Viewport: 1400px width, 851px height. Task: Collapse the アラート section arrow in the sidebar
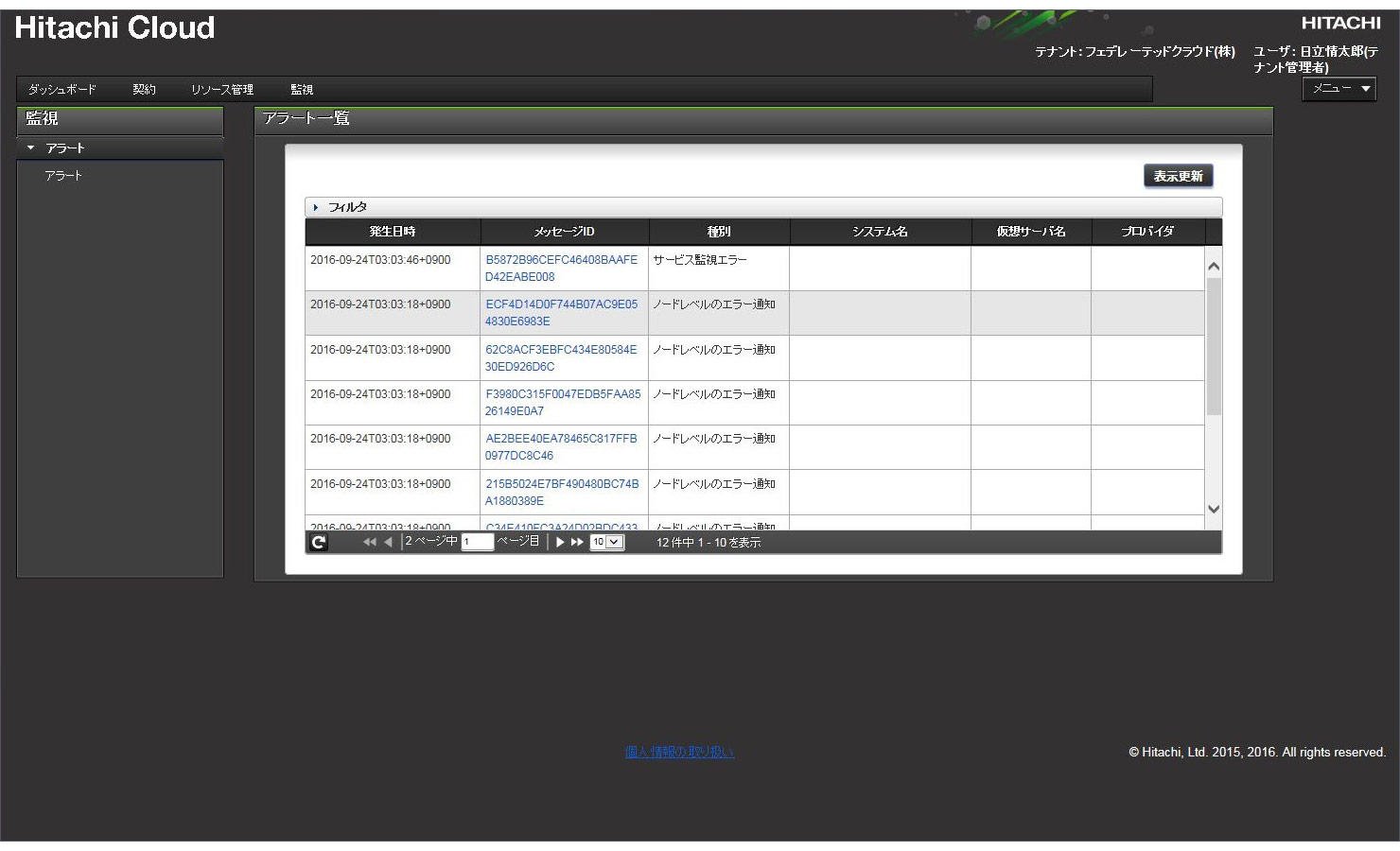coord(30,148)
